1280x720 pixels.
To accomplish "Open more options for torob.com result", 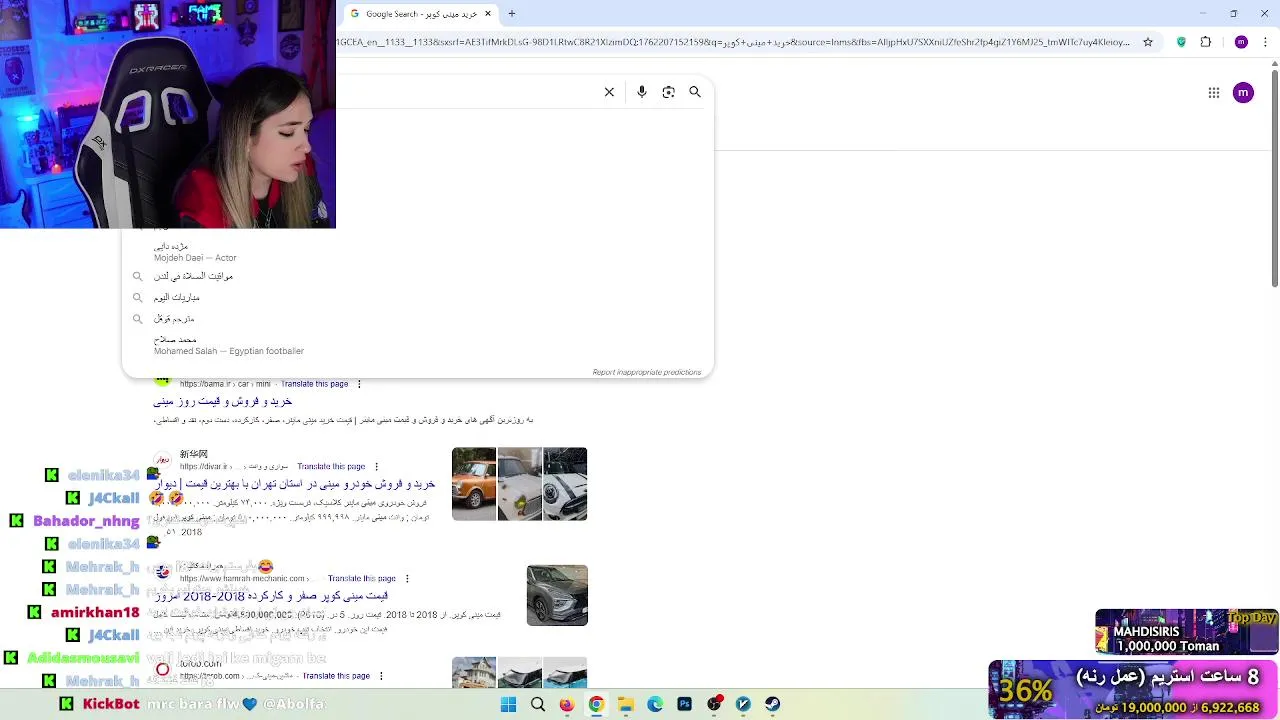I will 380,676.
